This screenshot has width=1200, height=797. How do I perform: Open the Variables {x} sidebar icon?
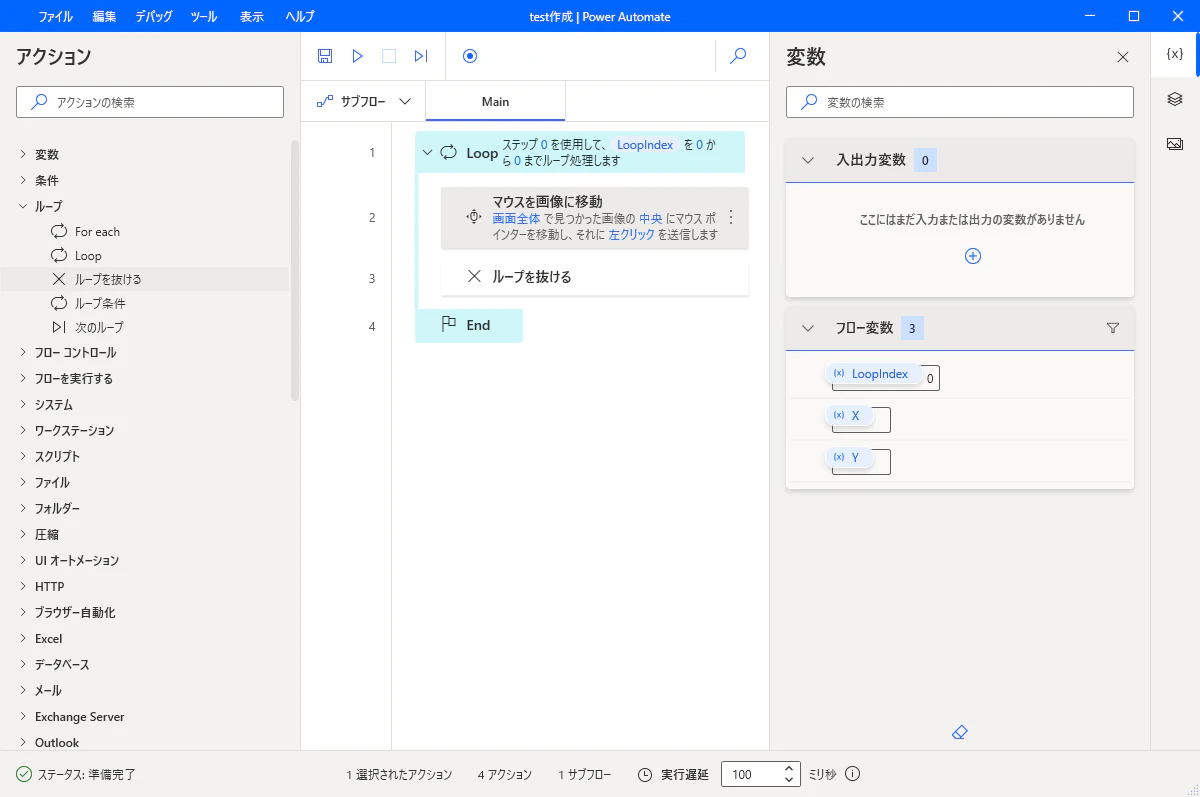[x=1175, y=54]
